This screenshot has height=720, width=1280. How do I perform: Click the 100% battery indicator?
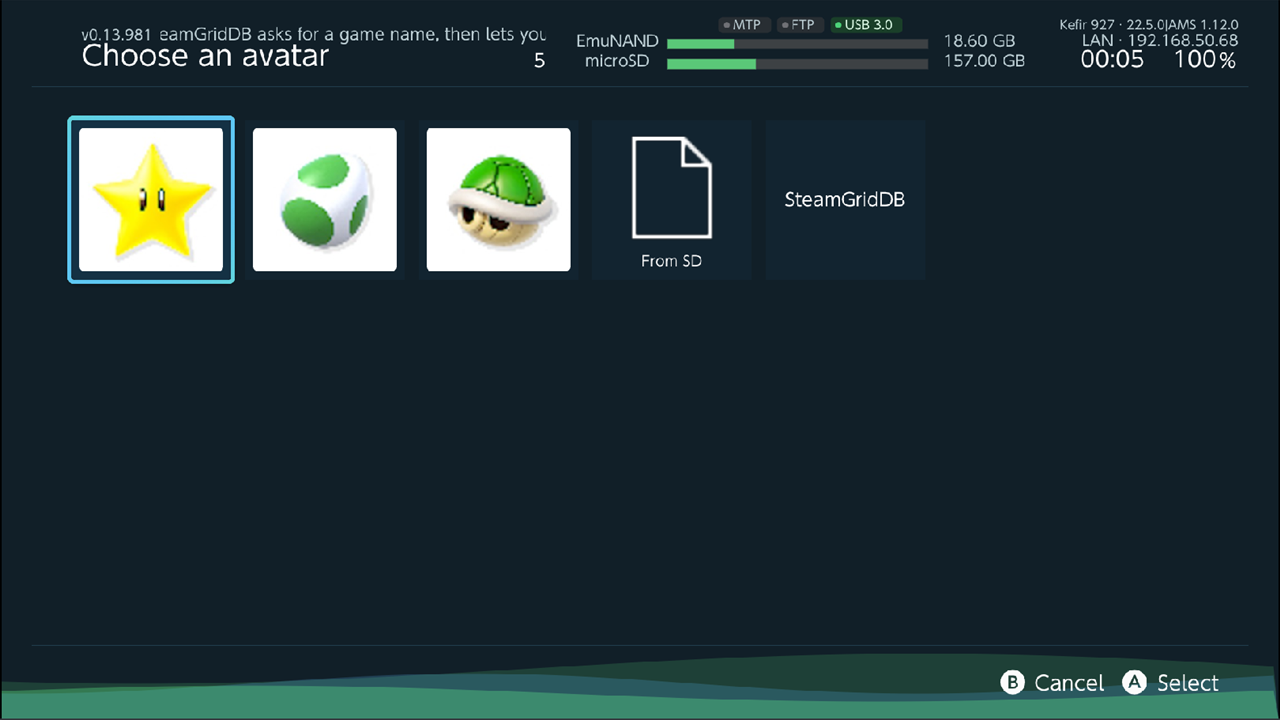pyautogui.click(x=1205, y=60)
